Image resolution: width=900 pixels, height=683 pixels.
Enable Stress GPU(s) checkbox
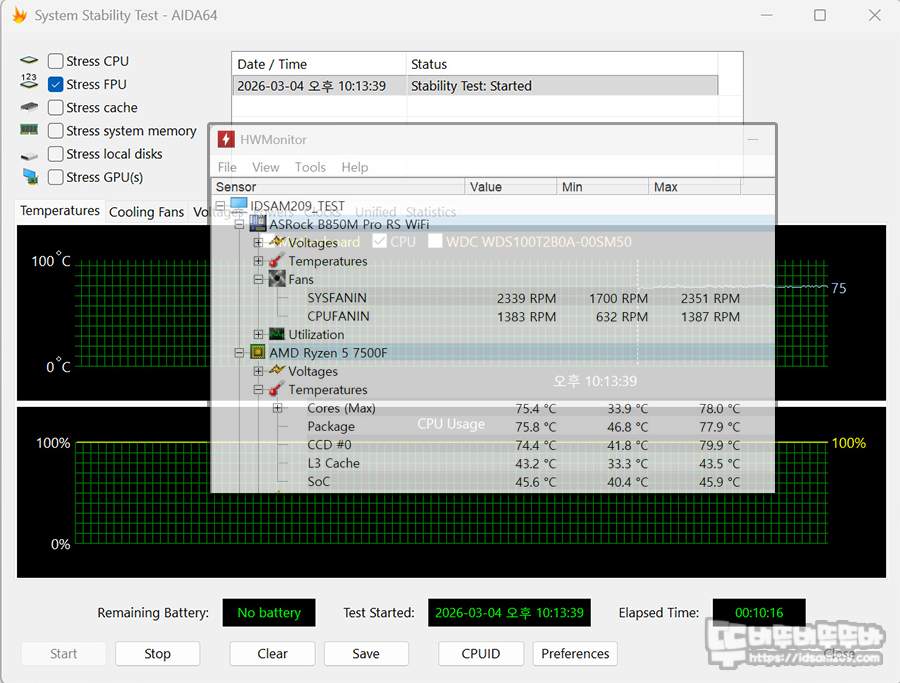pos(56,177)
